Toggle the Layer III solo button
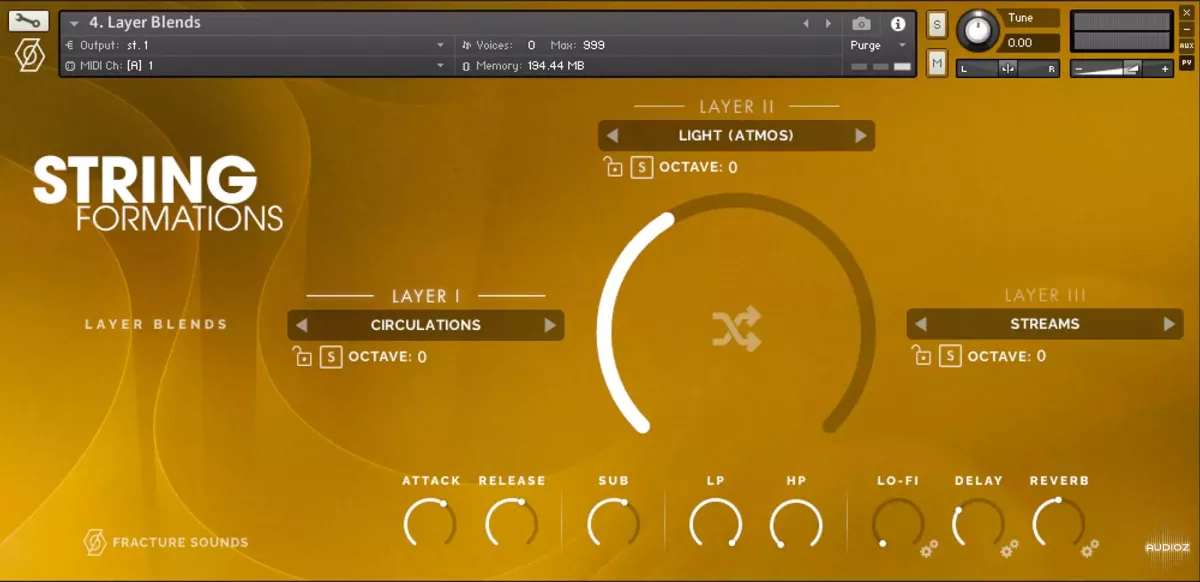 950,356
